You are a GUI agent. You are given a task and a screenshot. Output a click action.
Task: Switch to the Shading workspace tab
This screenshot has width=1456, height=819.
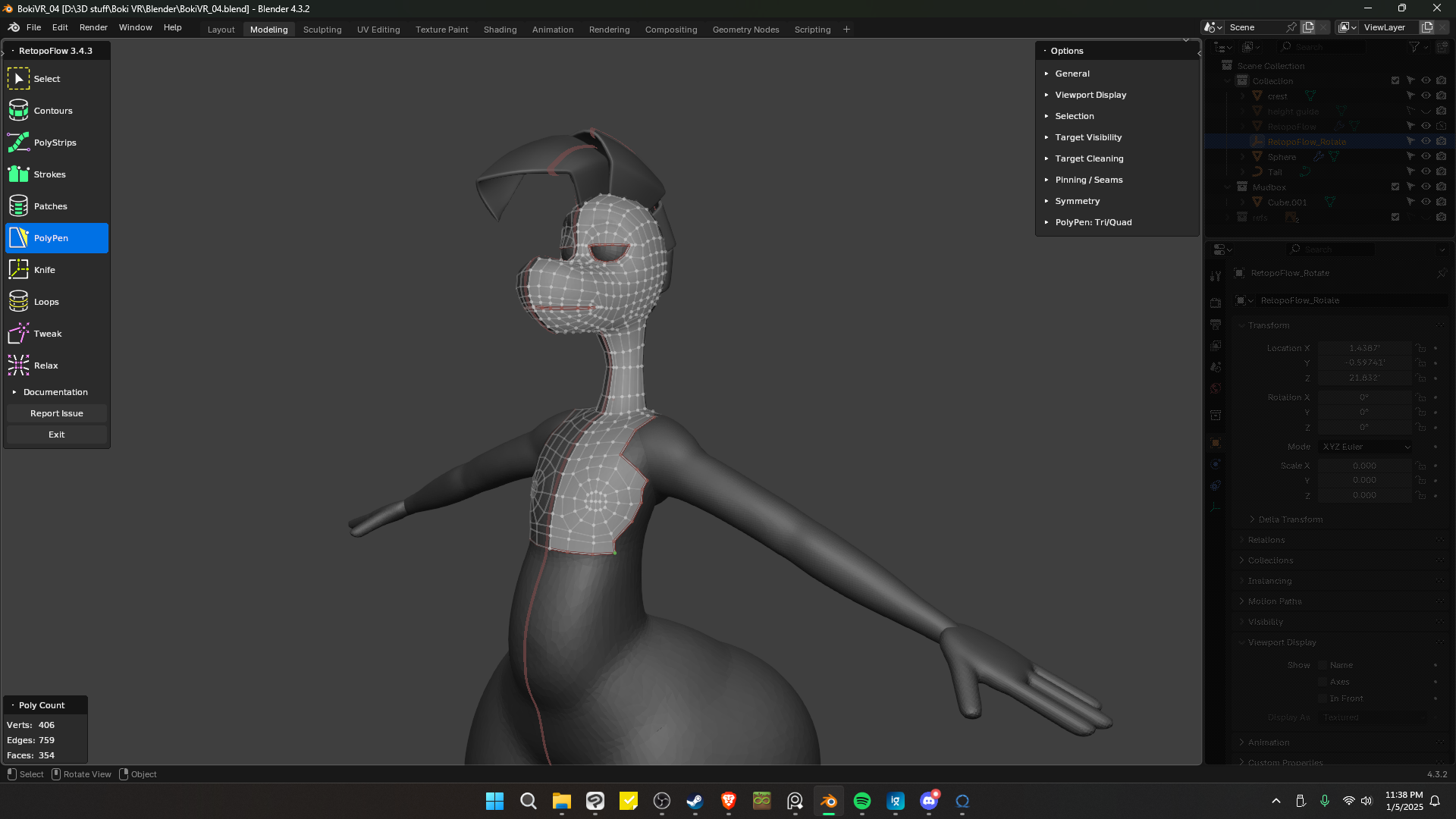pyautogui.click(x=500, y=30)
